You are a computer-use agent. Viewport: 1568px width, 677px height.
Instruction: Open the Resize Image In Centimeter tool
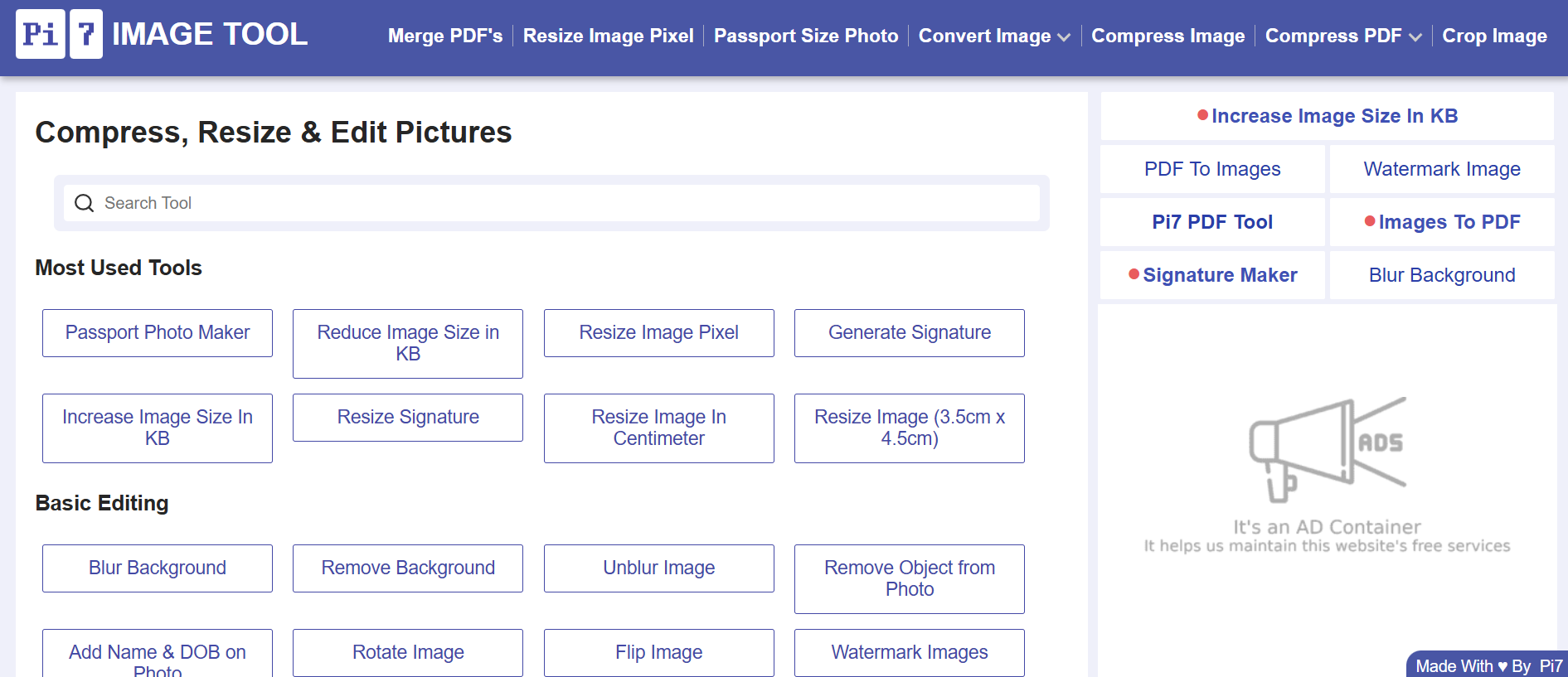coord(658,428)
